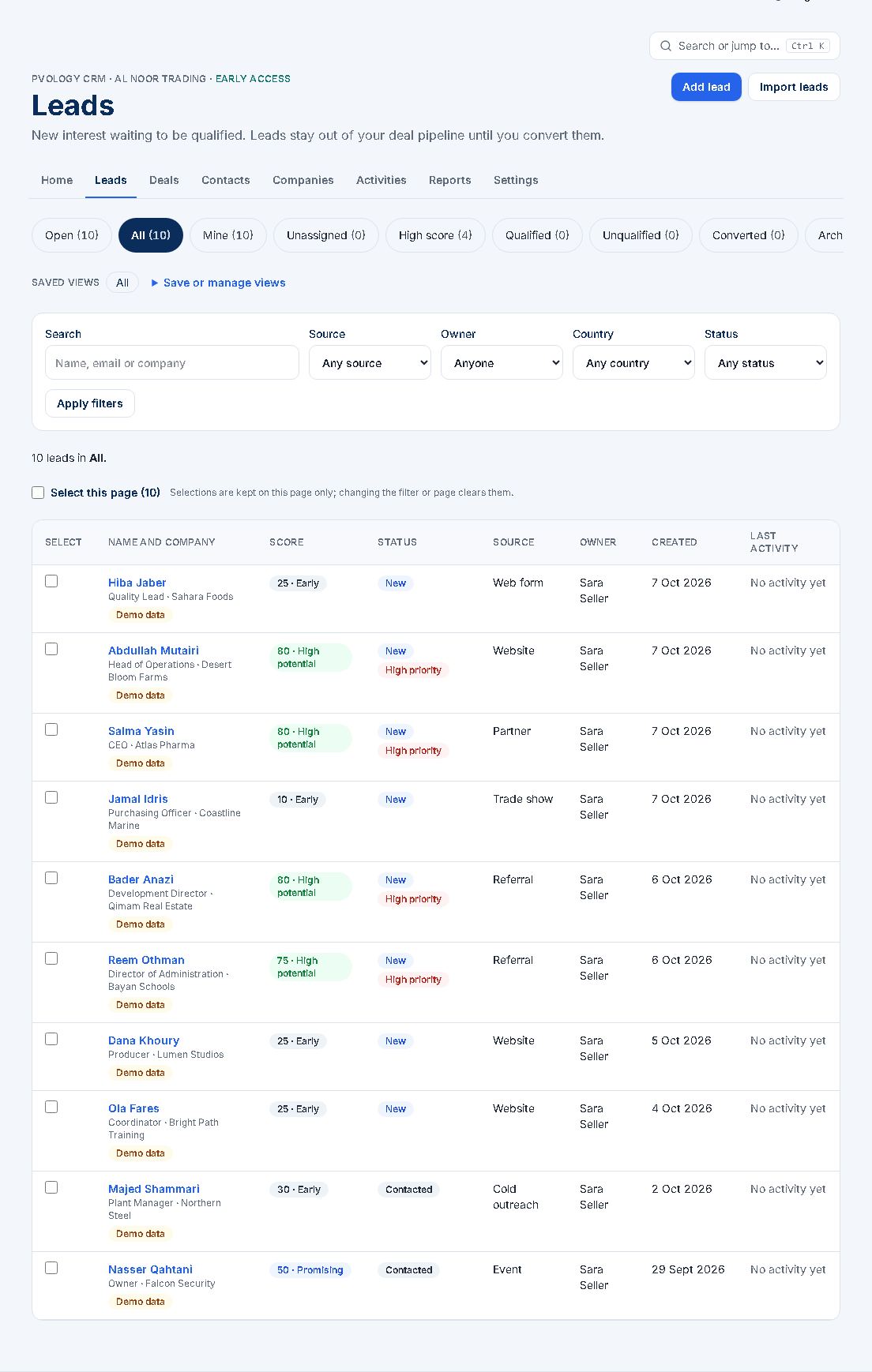Image resolution: width=872 pixels, height=1372 pixels.
Task: Click the Import leads button
Action: tap(794, 87)
